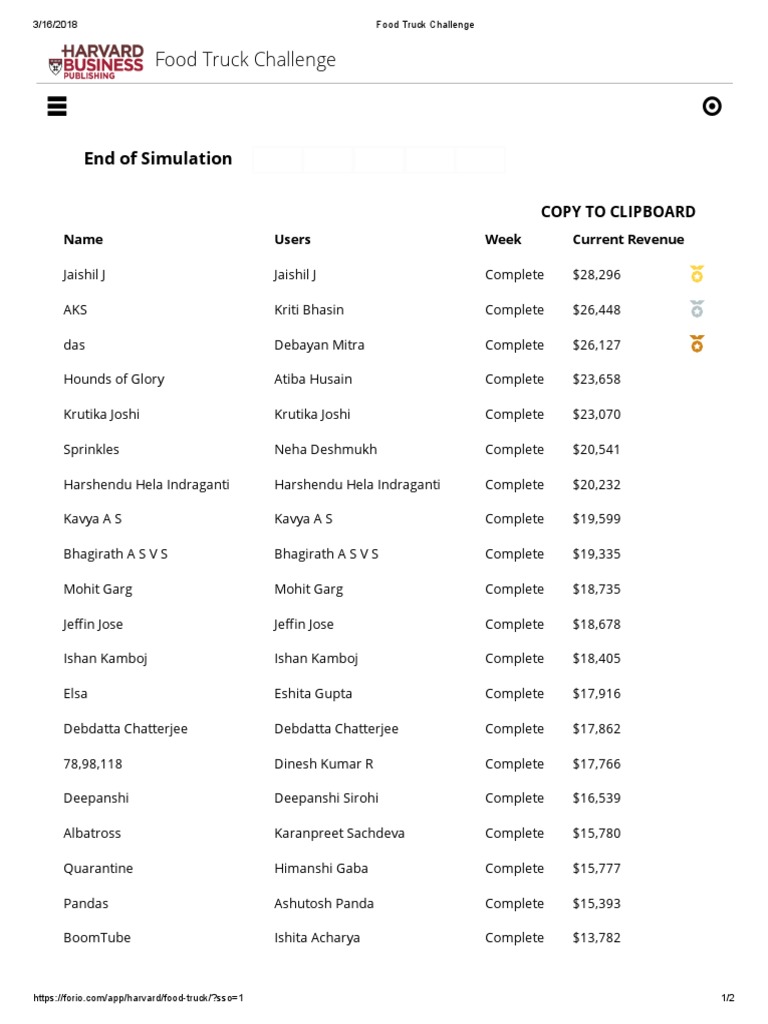Viewport: 768px width, 1024px height.
Task: Click the Harvard Business Publishing logo
Action: tap(97, 61)
